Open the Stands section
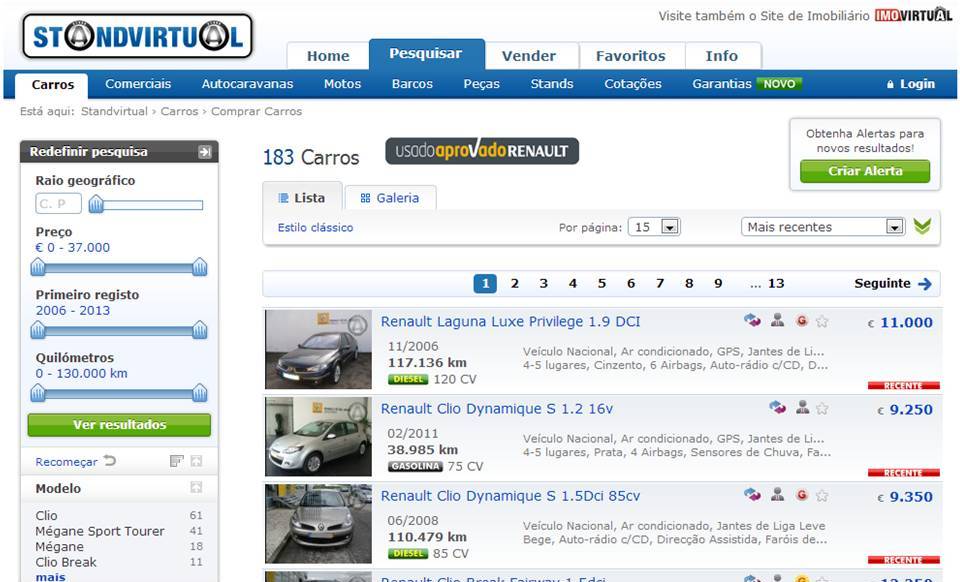 (552, 84)
